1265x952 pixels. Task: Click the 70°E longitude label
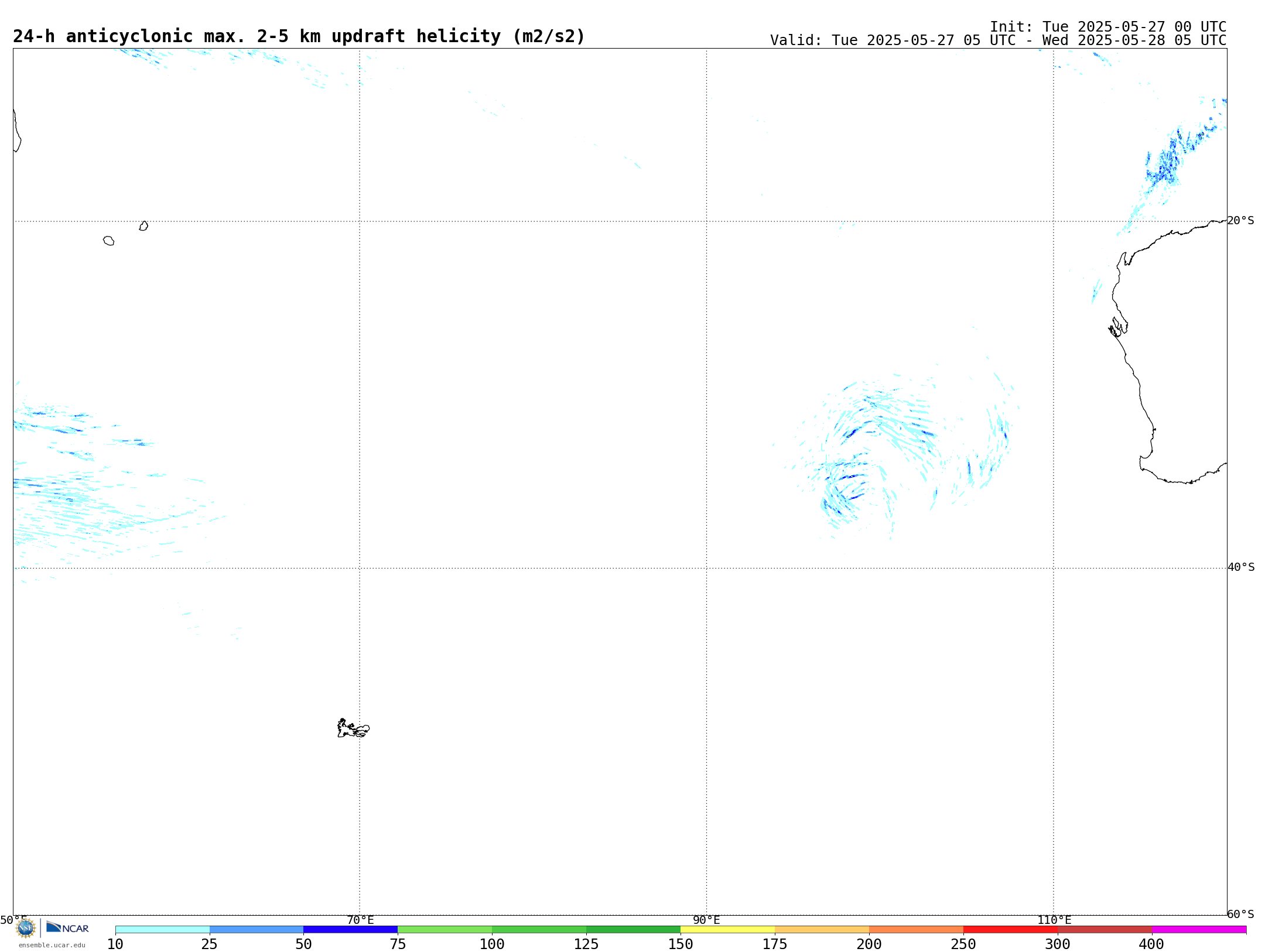point(360,920)
